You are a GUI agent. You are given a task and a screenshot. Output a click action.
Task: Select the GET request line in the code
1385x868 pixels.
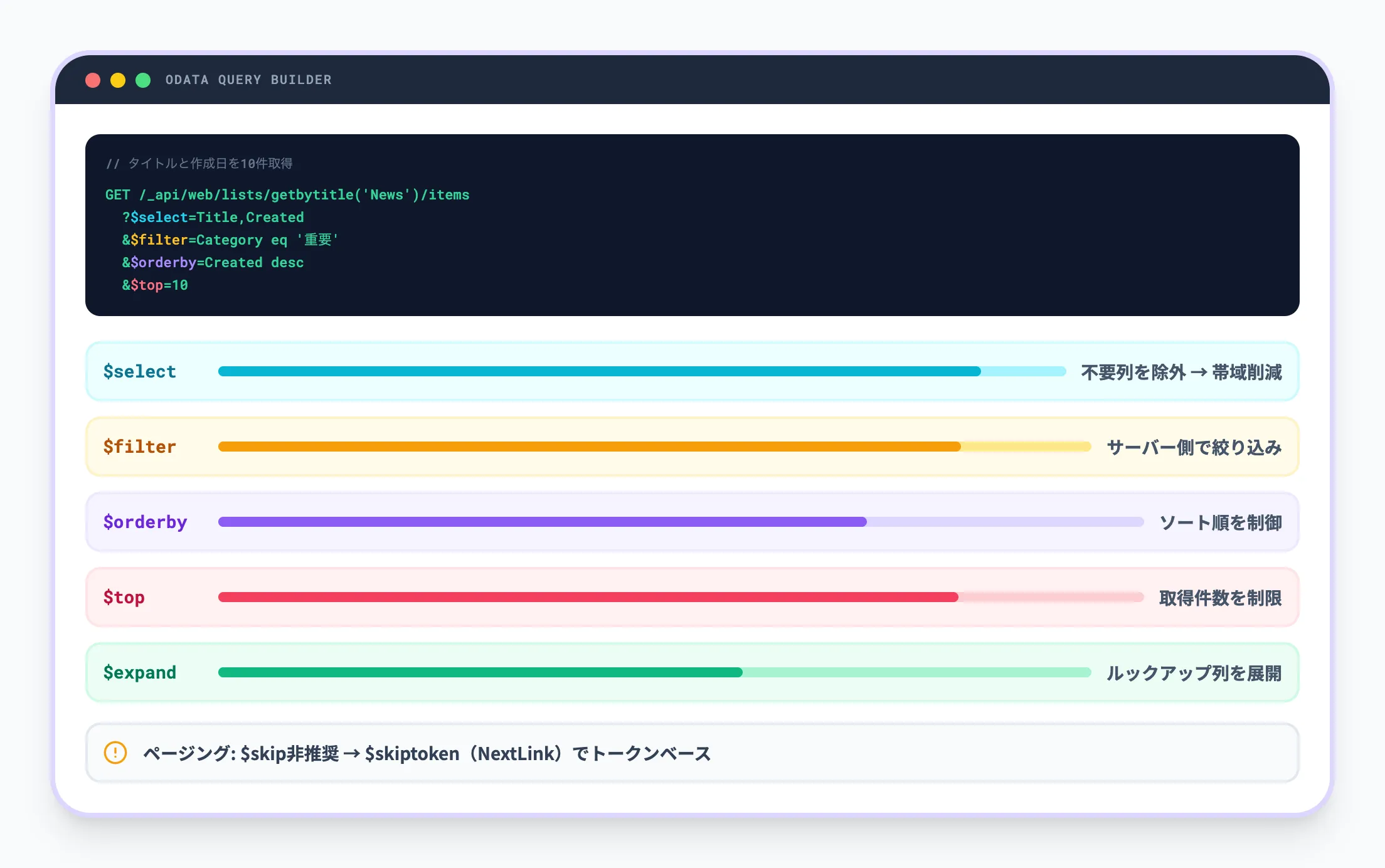pos(287,194)
